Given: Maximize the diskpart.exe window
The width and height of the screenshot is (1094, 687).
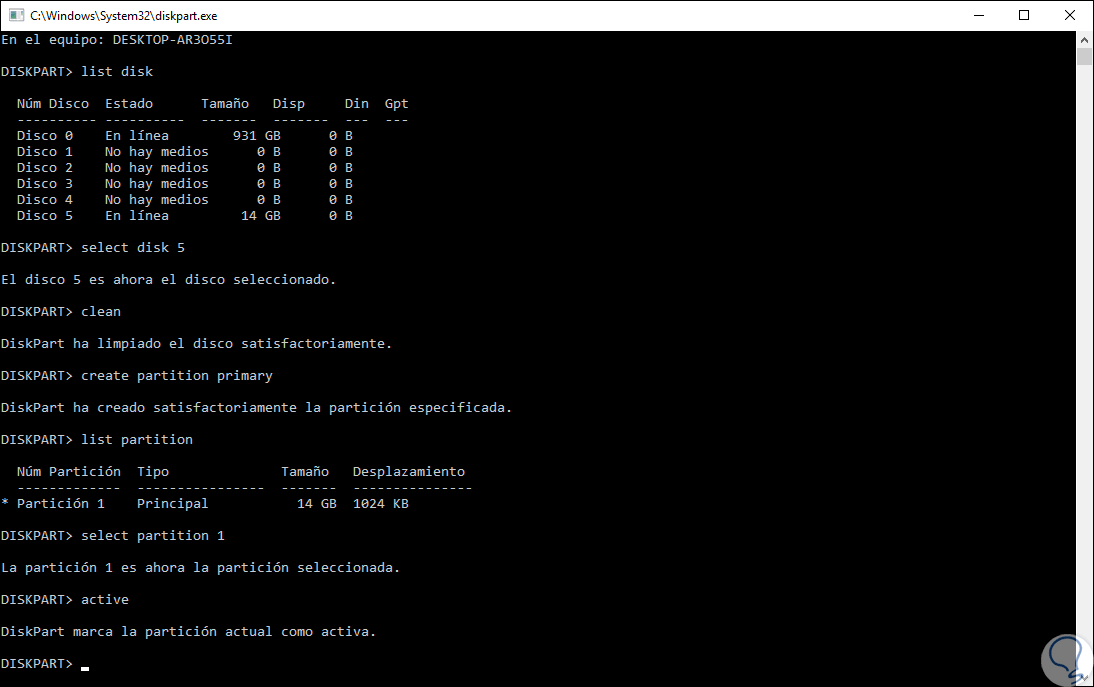Looking at the screenshot, I should (x=1024, y=15).
